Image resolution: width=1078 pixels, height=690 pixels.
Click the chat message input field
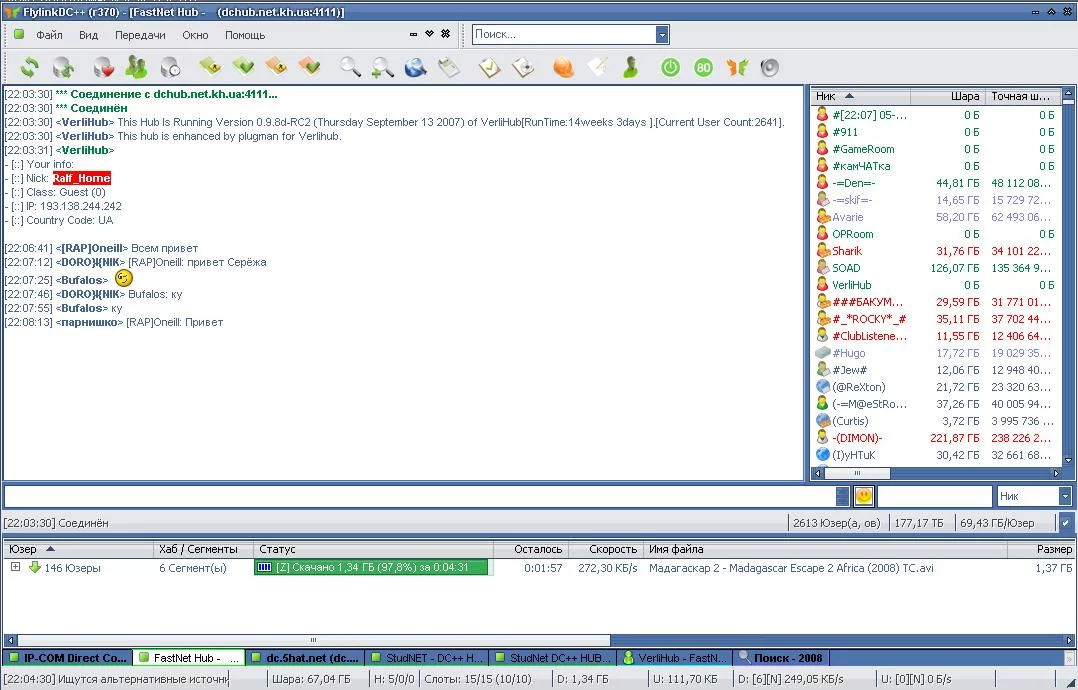tap(418, 496)
